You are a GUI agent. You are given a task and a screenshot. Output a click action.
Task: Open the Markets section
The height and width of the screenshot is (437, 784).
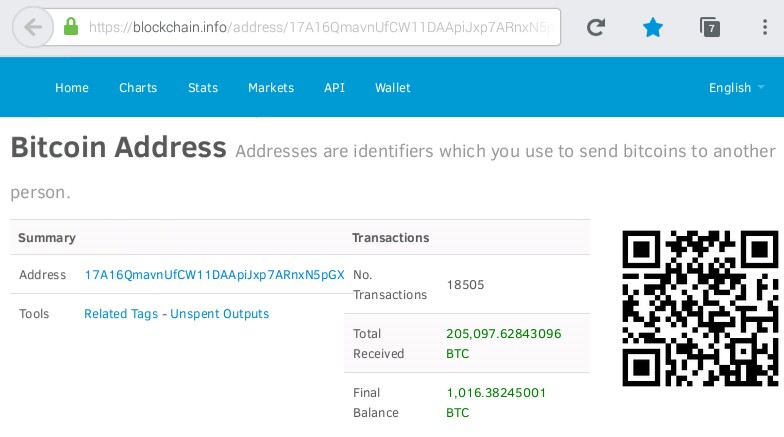[271, 88]
